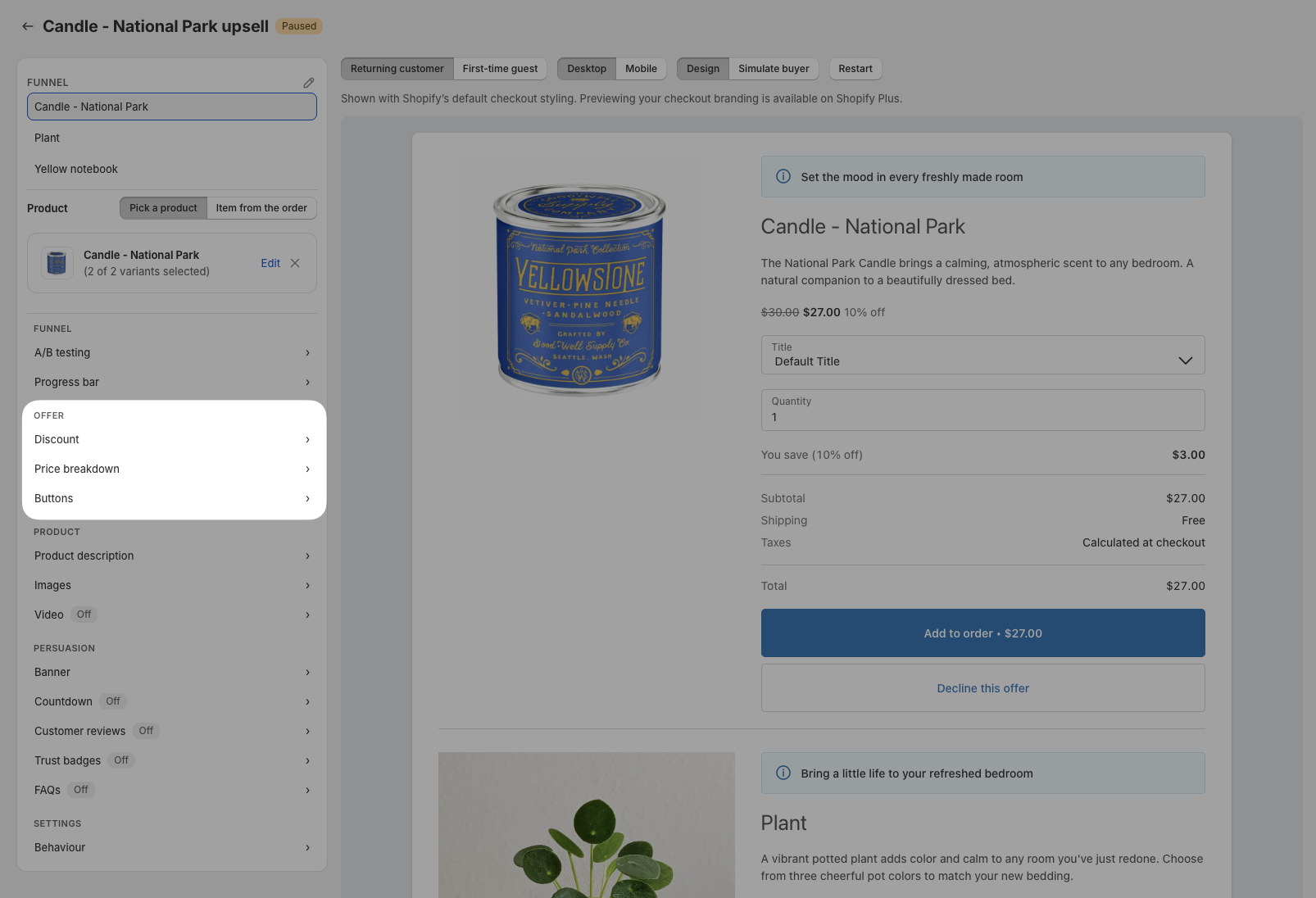This screenshot has width=1316, height=898.
Task: Restart the funnel preview
Action: click(855, 69)
